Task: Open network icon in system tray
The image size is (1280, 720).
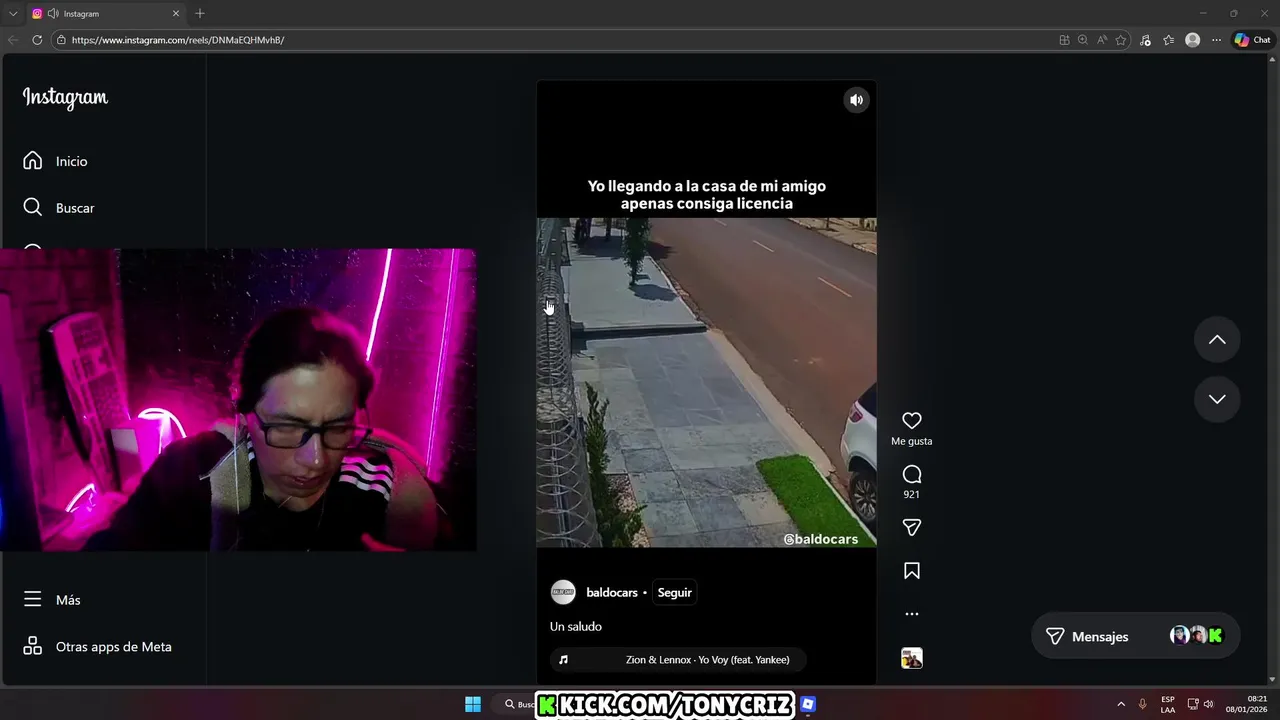Action: [x=1193, y=704]
